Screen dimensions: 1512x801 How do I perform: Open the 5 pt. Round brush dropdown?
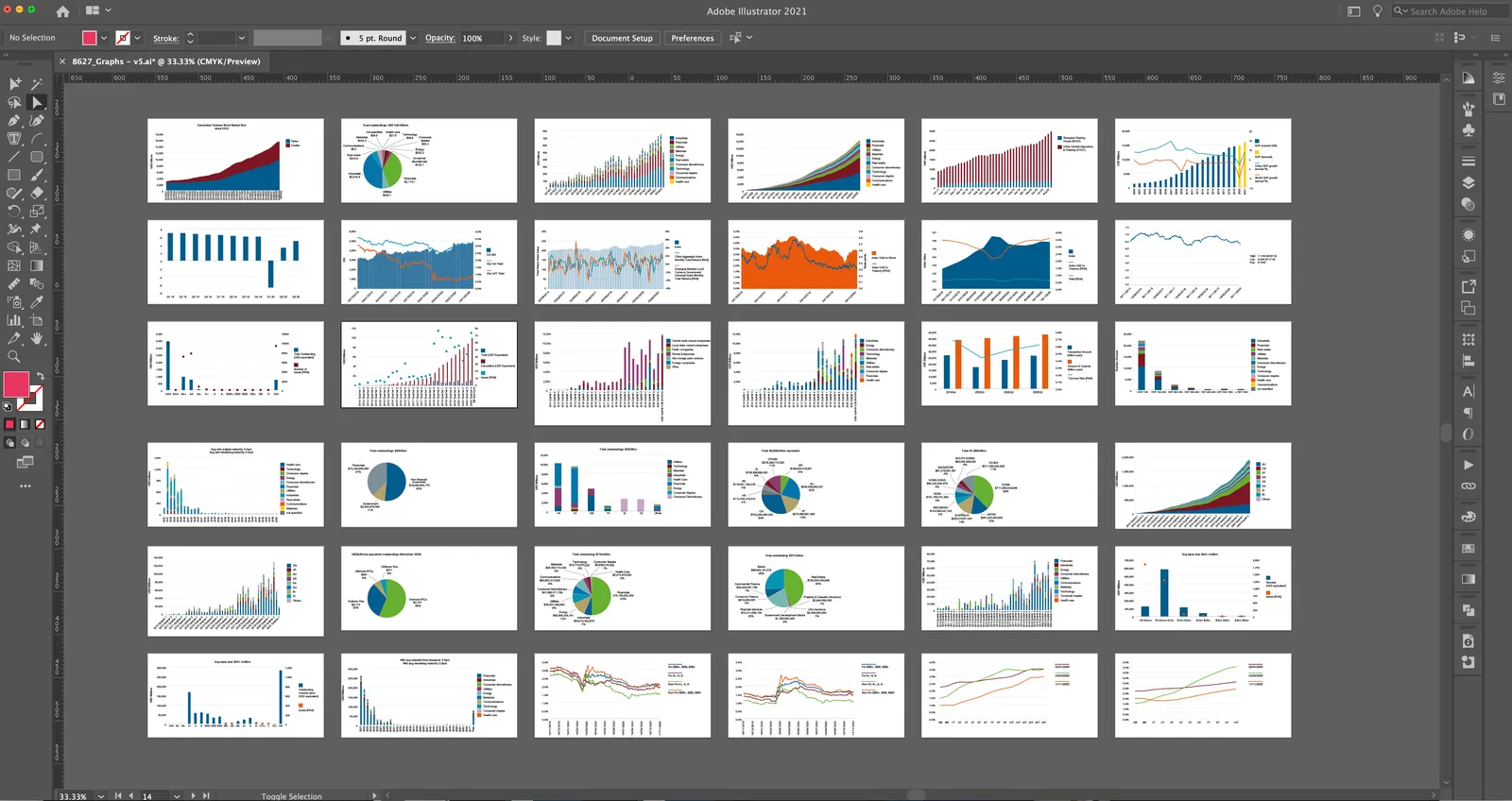(380, 38)
